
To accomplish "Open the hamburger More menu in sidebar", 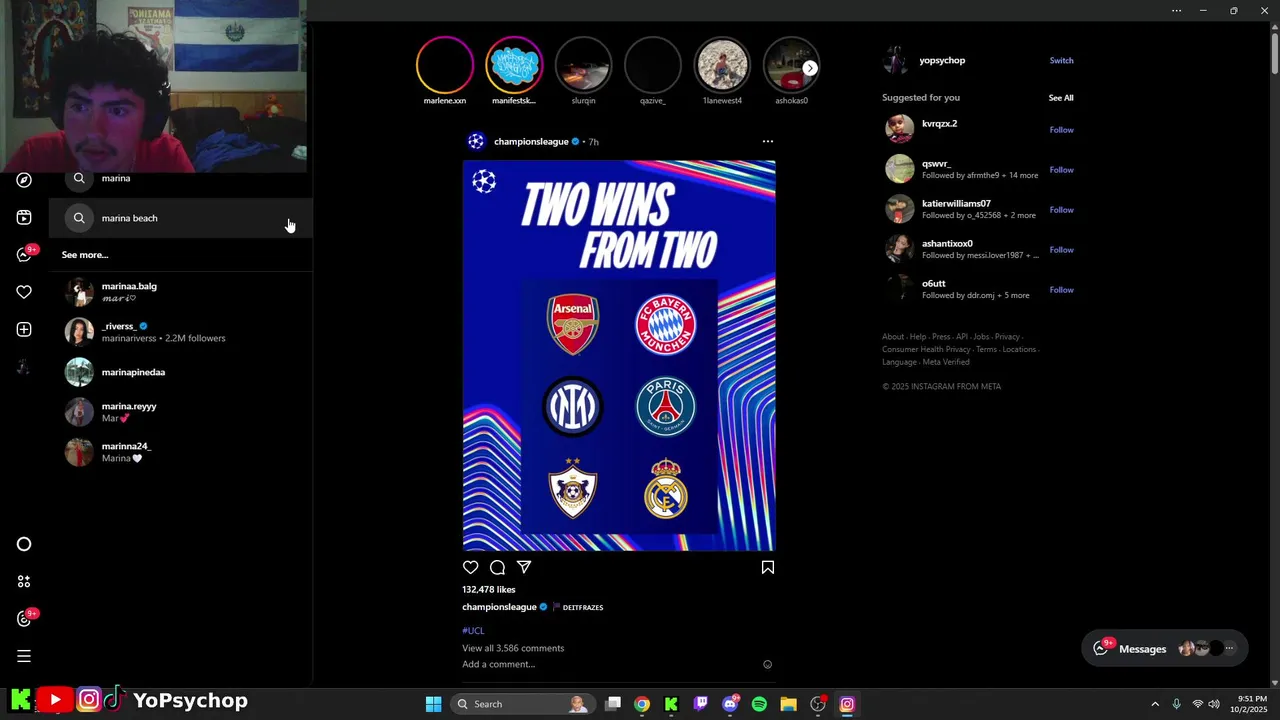I will 24,656.
